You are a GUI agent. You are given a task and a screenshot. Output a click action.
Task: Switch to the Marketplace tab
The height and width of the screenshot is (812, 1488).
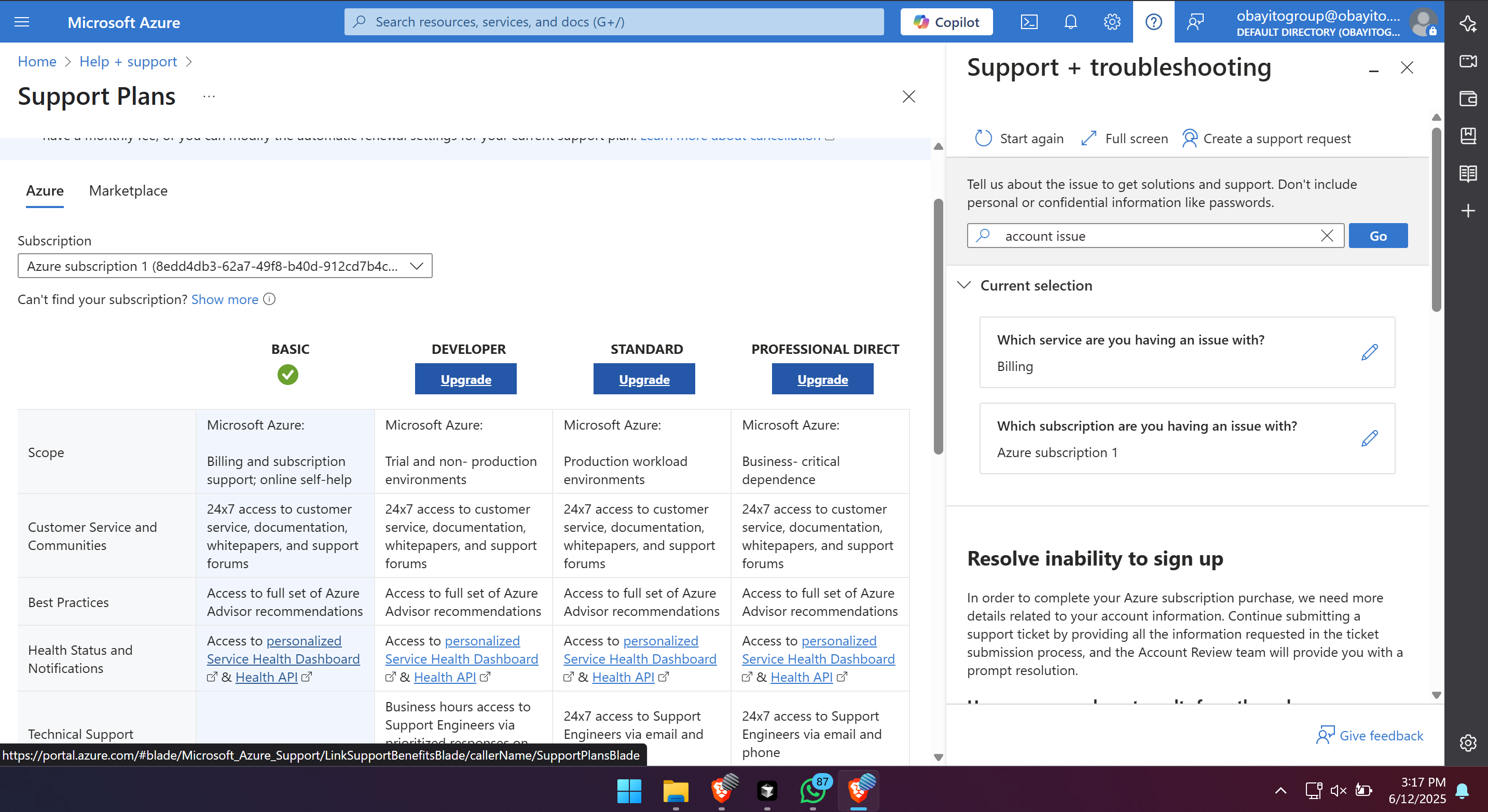click(x=128, y=190)
